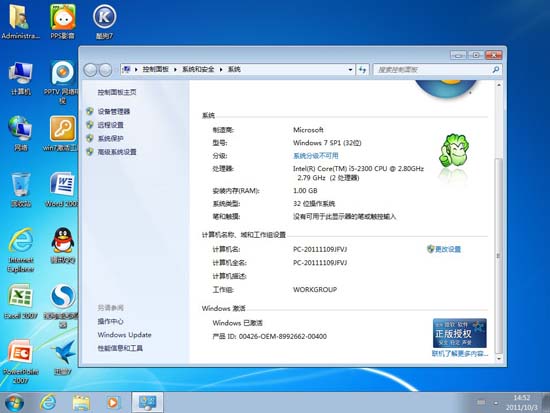The image size is (550, 413).
Task: Click the forward navigation arrow button
Action: [x=105, y=70]
